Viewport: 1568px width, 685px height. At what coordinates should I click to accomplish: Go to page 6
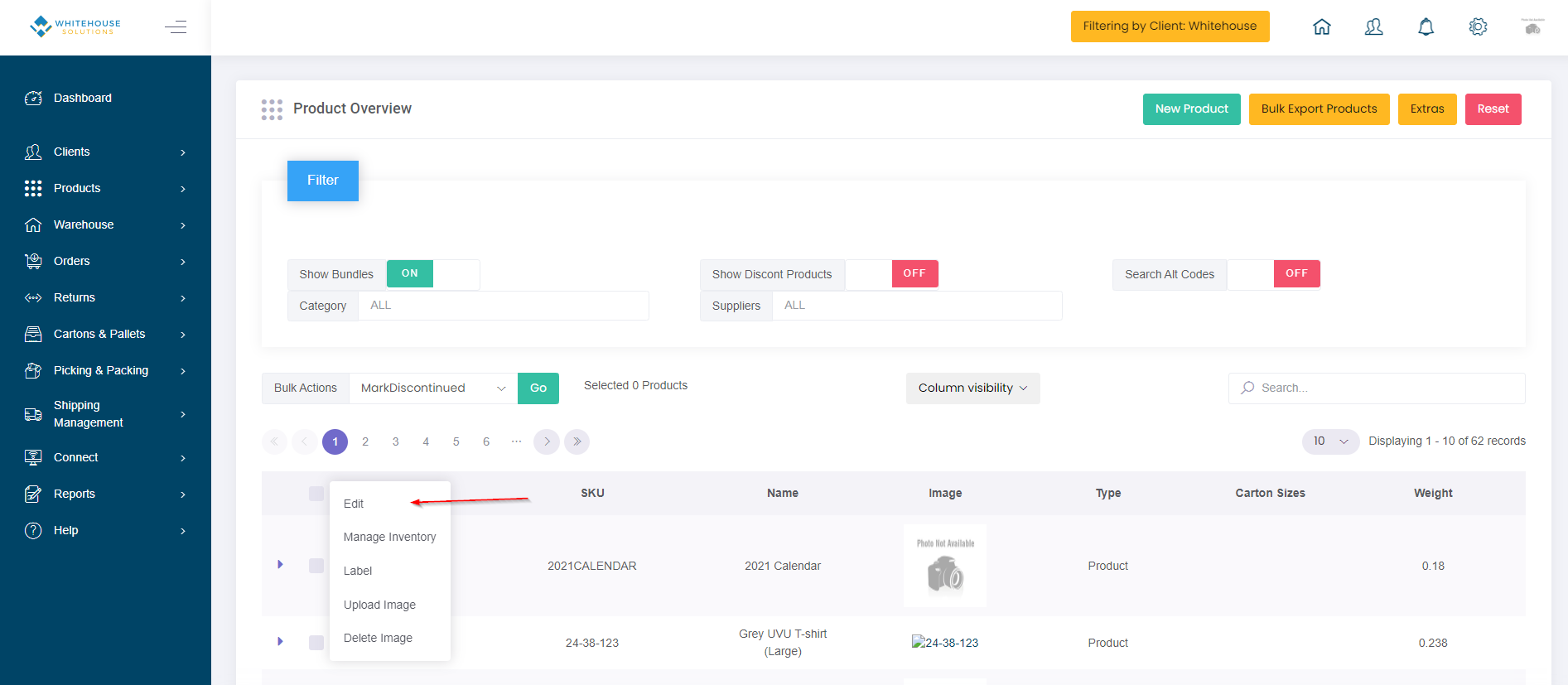point(486,441)
